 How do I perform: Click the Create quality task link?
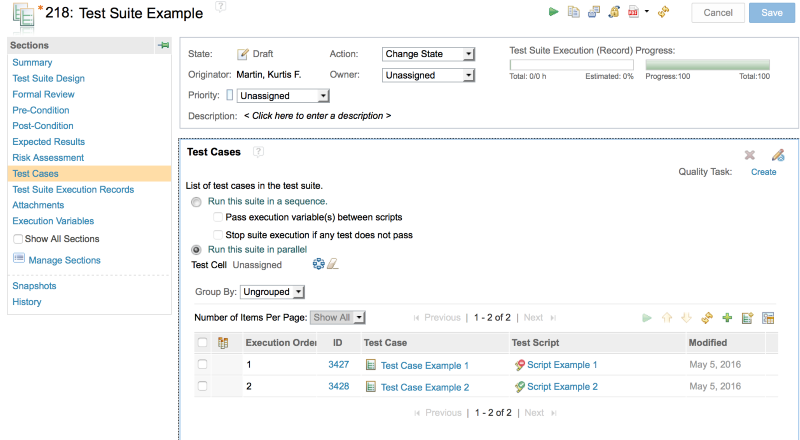[763, 172]
